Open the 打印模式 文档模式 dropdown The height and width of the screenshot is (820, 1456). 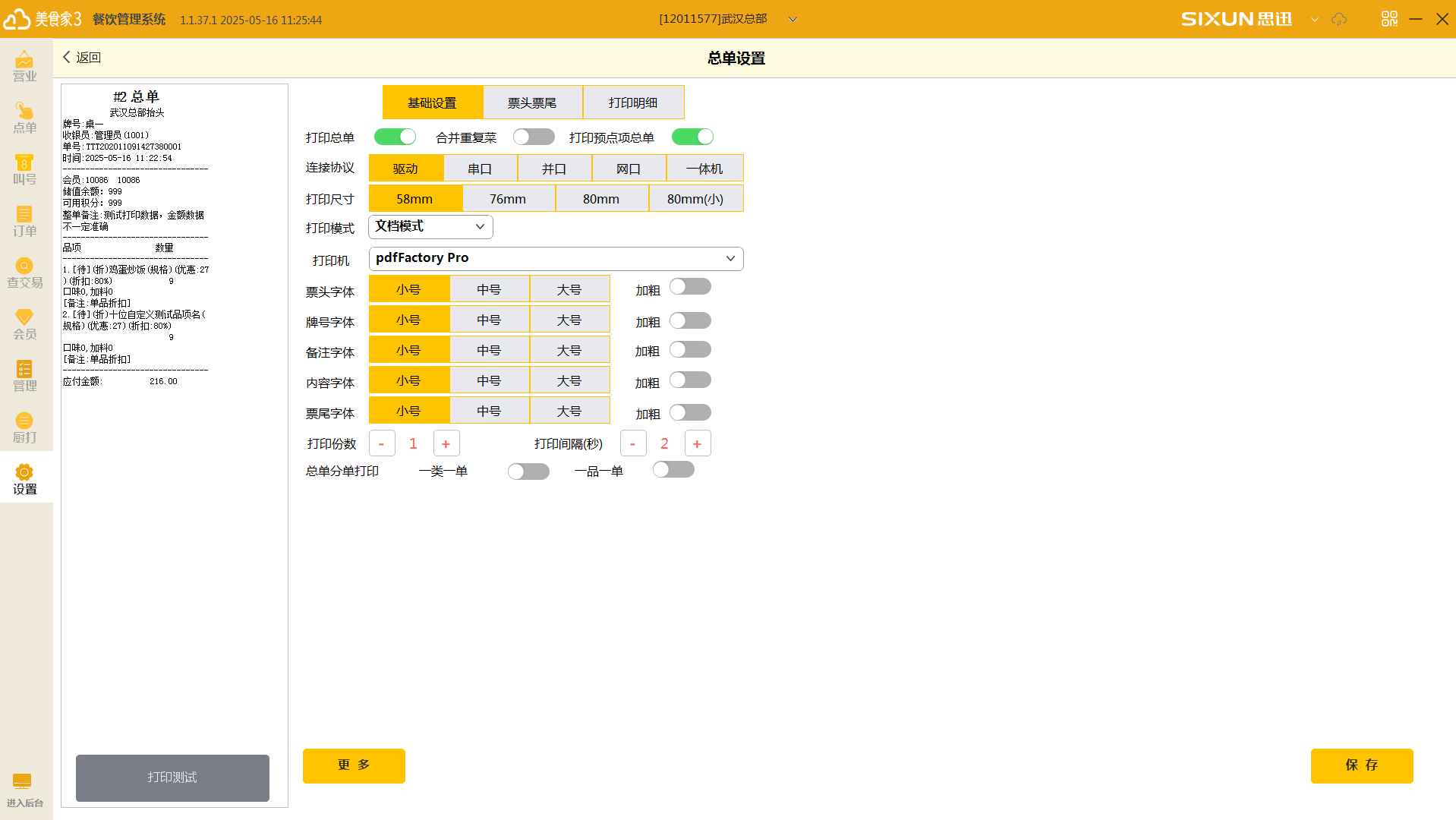[430, 226]
